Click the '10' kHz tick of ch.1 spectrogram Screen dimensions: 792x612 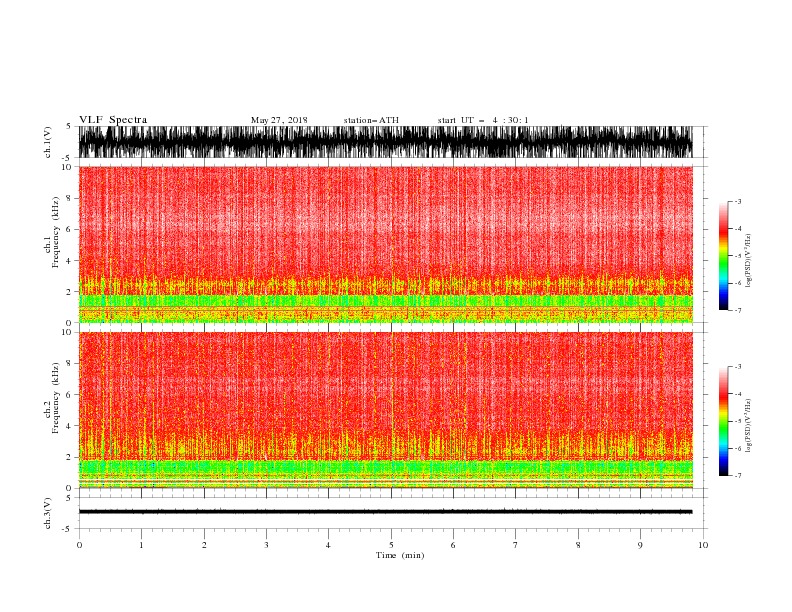coord(66,167)
